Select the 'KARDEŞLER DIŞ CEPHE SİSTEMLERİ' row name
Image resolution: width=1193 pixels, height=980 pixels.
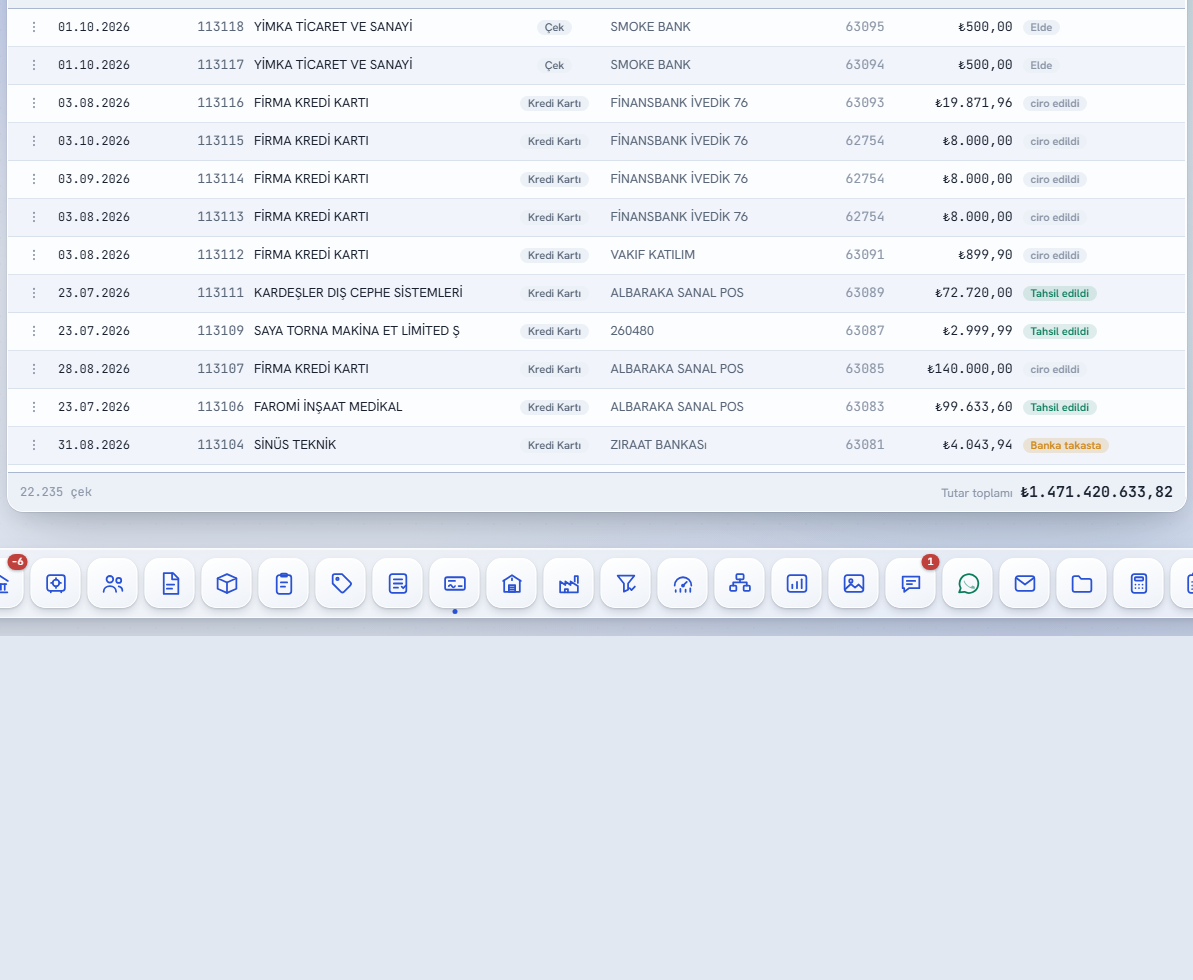pos(358,293)
